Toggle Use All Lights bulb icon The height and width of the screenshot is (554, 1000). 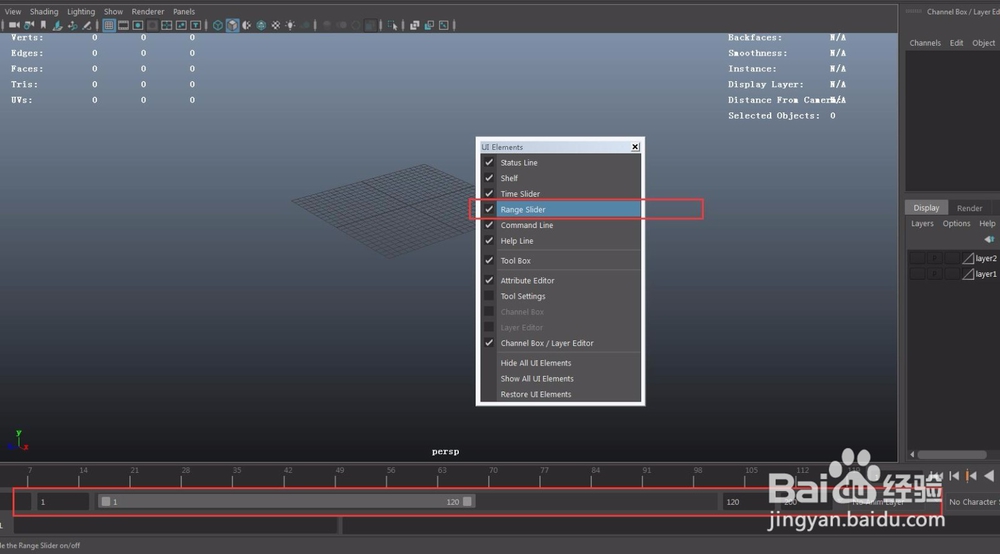pyautogui.click(x=290, y=25)
